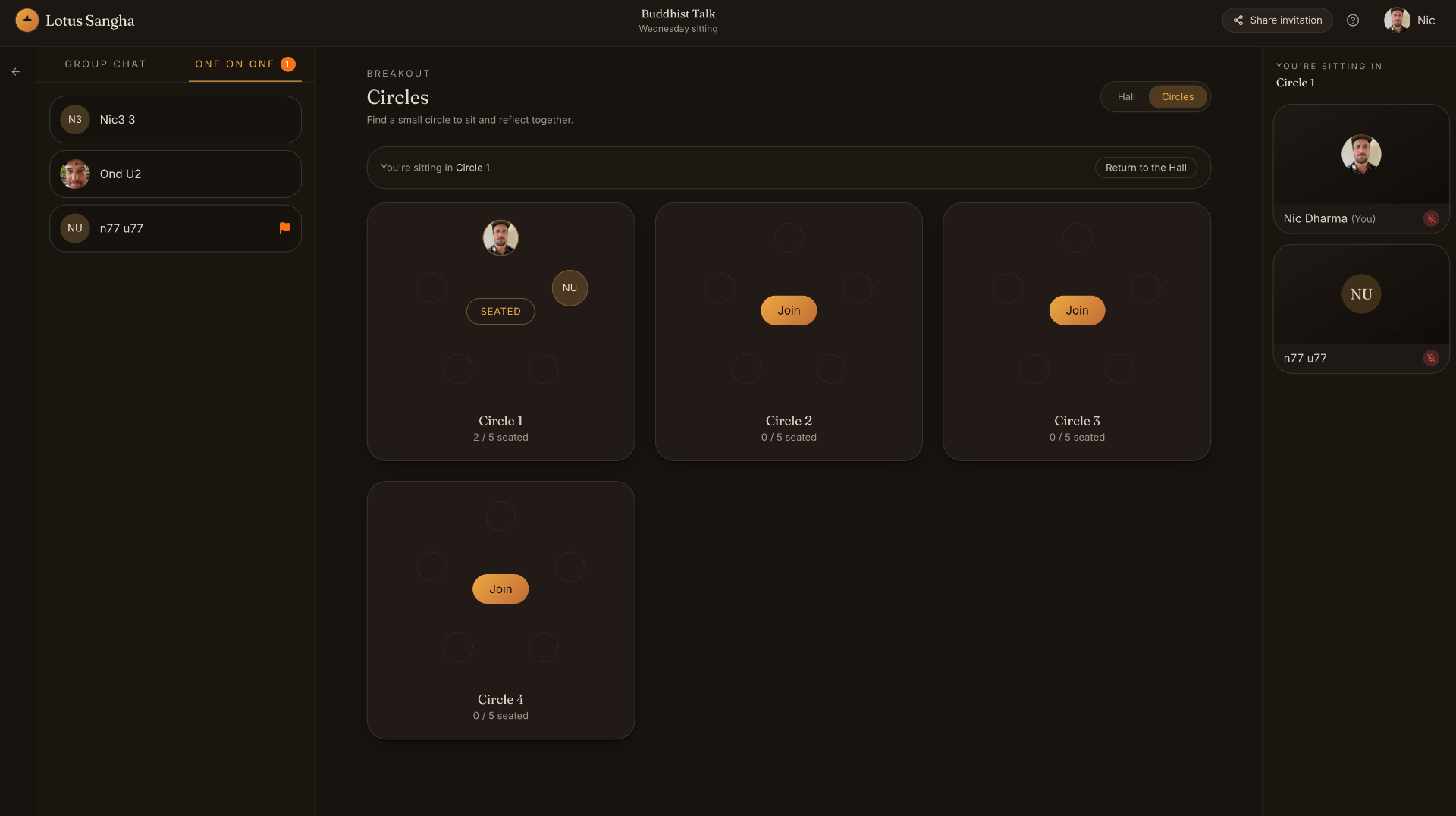The image size is (1456, 816).
Task: Join Circle 3
Action: click(1077, 310)
